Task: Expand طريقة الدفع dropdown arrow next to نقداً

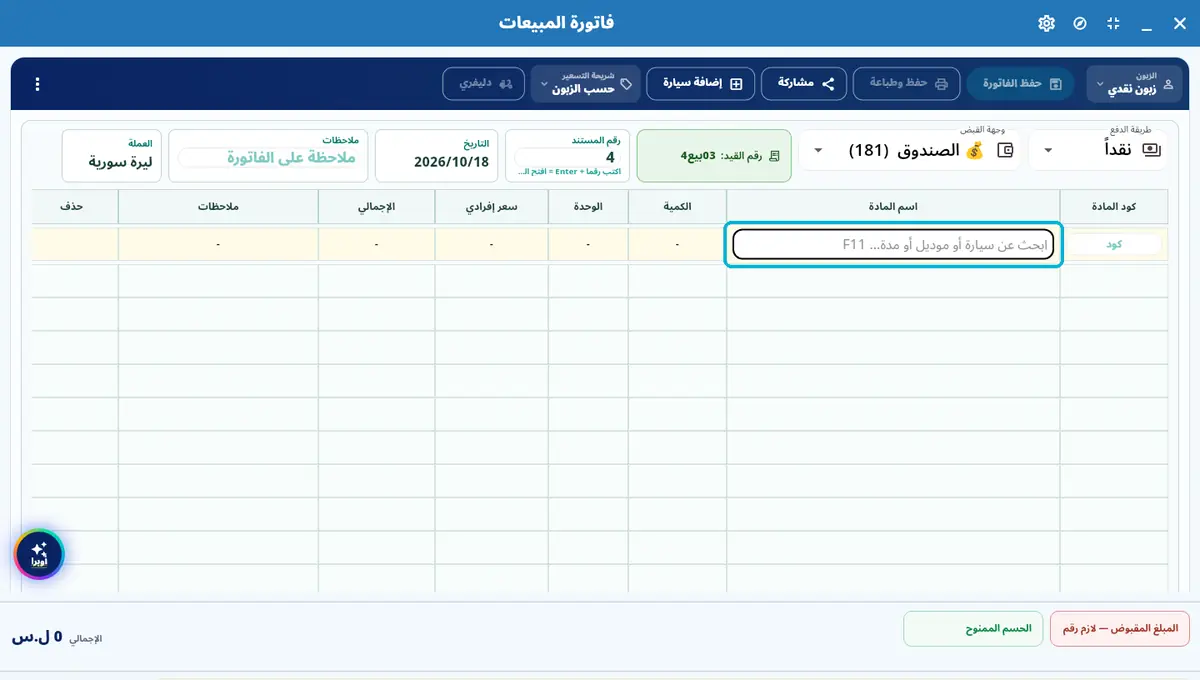Action: (x=1048, y=150)
